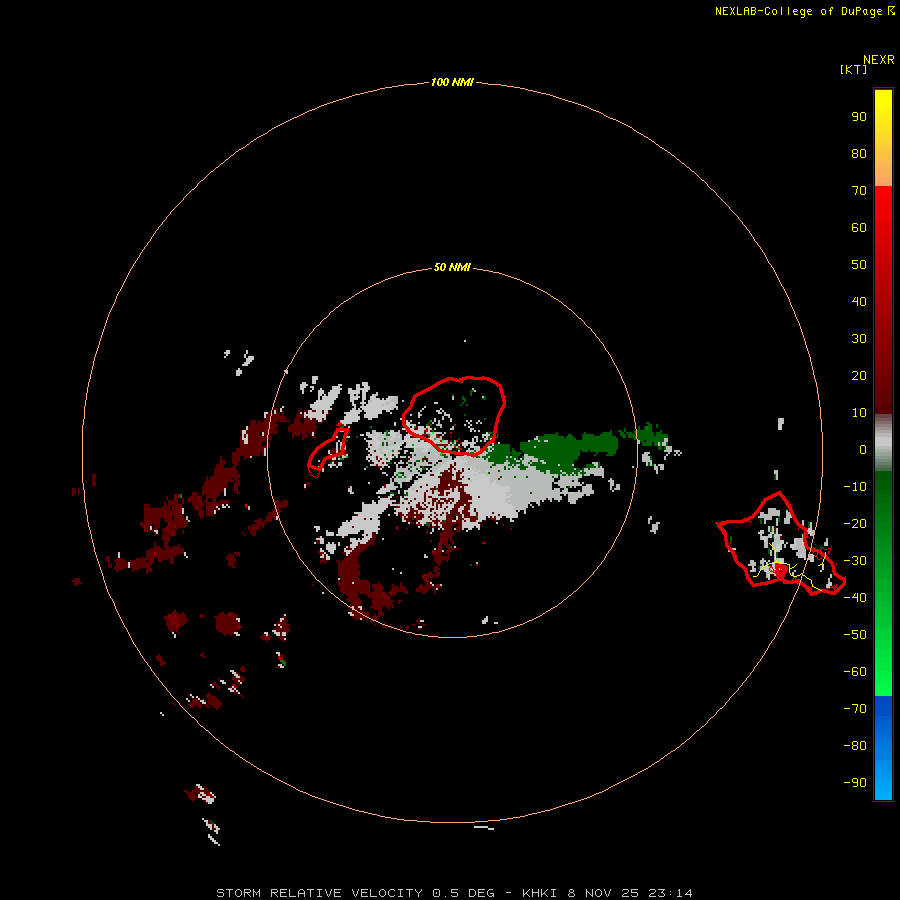Click the positive 80 value on velocity scale

pos(859,153)
